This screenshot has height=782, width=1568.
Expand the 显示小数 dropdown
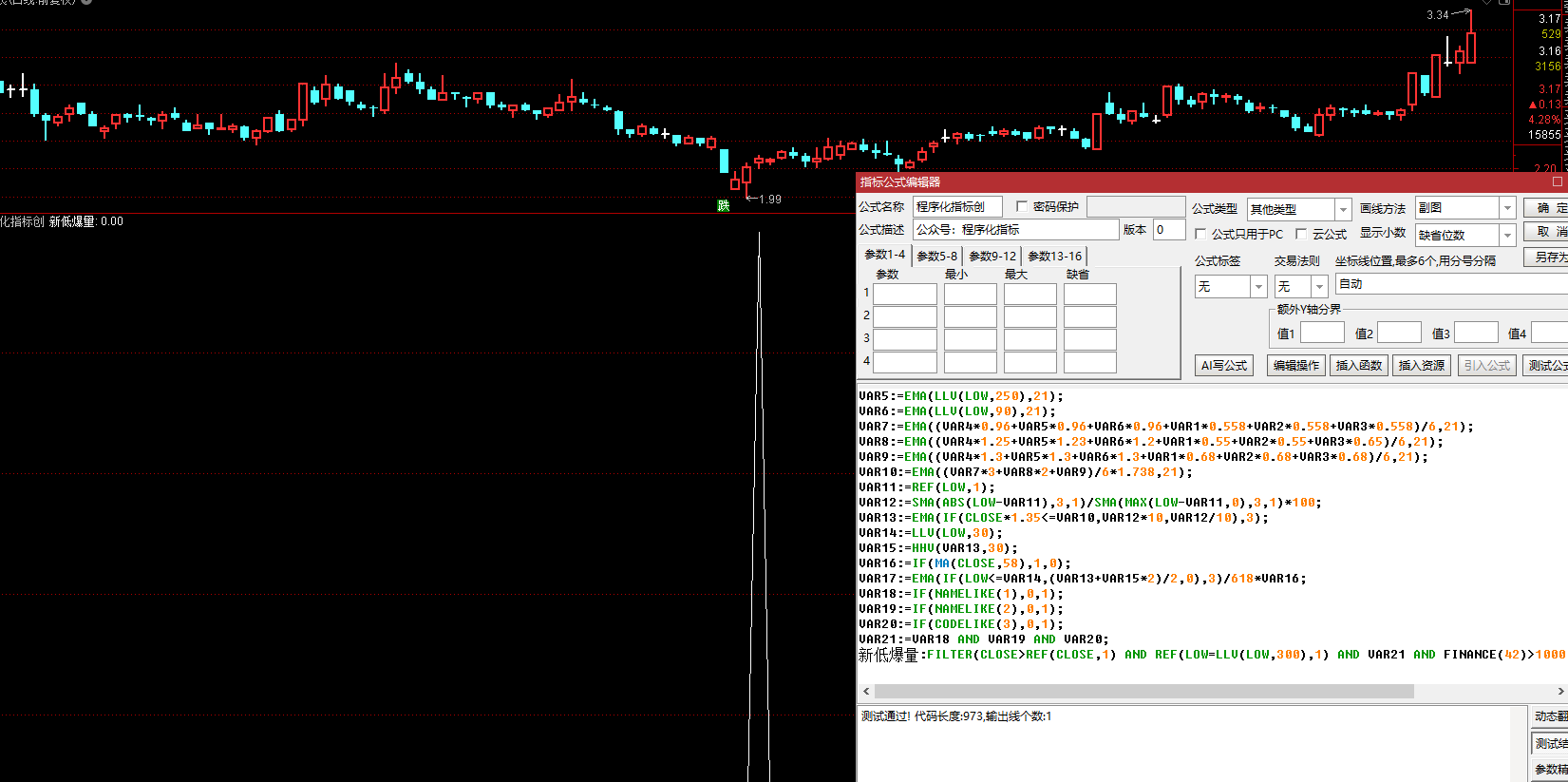click(1507, 235)
